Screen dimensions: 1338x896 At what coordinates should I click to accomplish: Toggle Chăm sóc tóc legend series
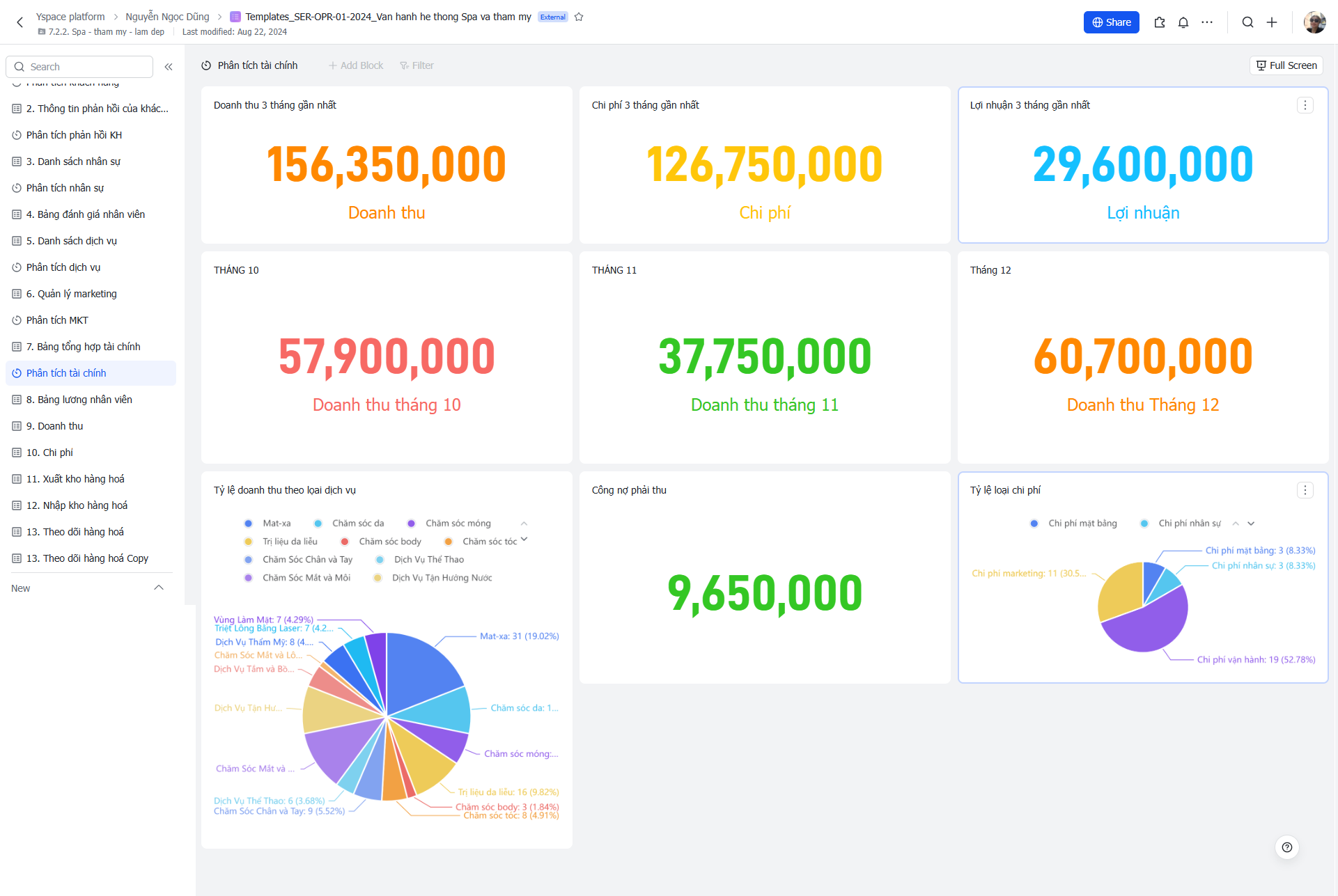click(481, 542)
